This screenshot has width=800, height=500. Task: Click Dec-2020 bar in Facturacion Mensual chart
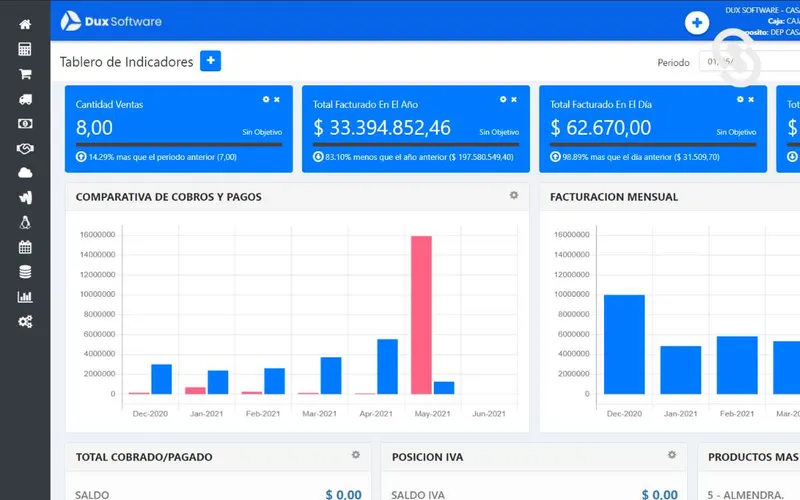[x=624, y=344]
